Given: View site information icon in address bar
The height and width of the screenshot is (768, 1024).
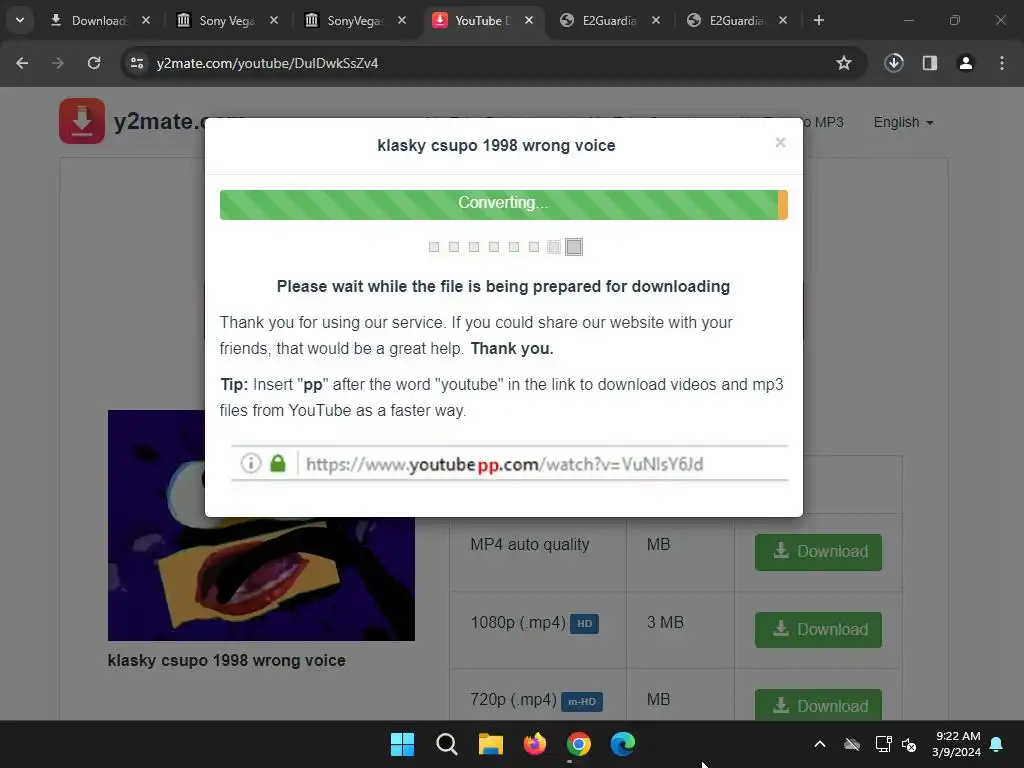Looking at the screenshot, I should pyautogui.click(x=137, y=63).
